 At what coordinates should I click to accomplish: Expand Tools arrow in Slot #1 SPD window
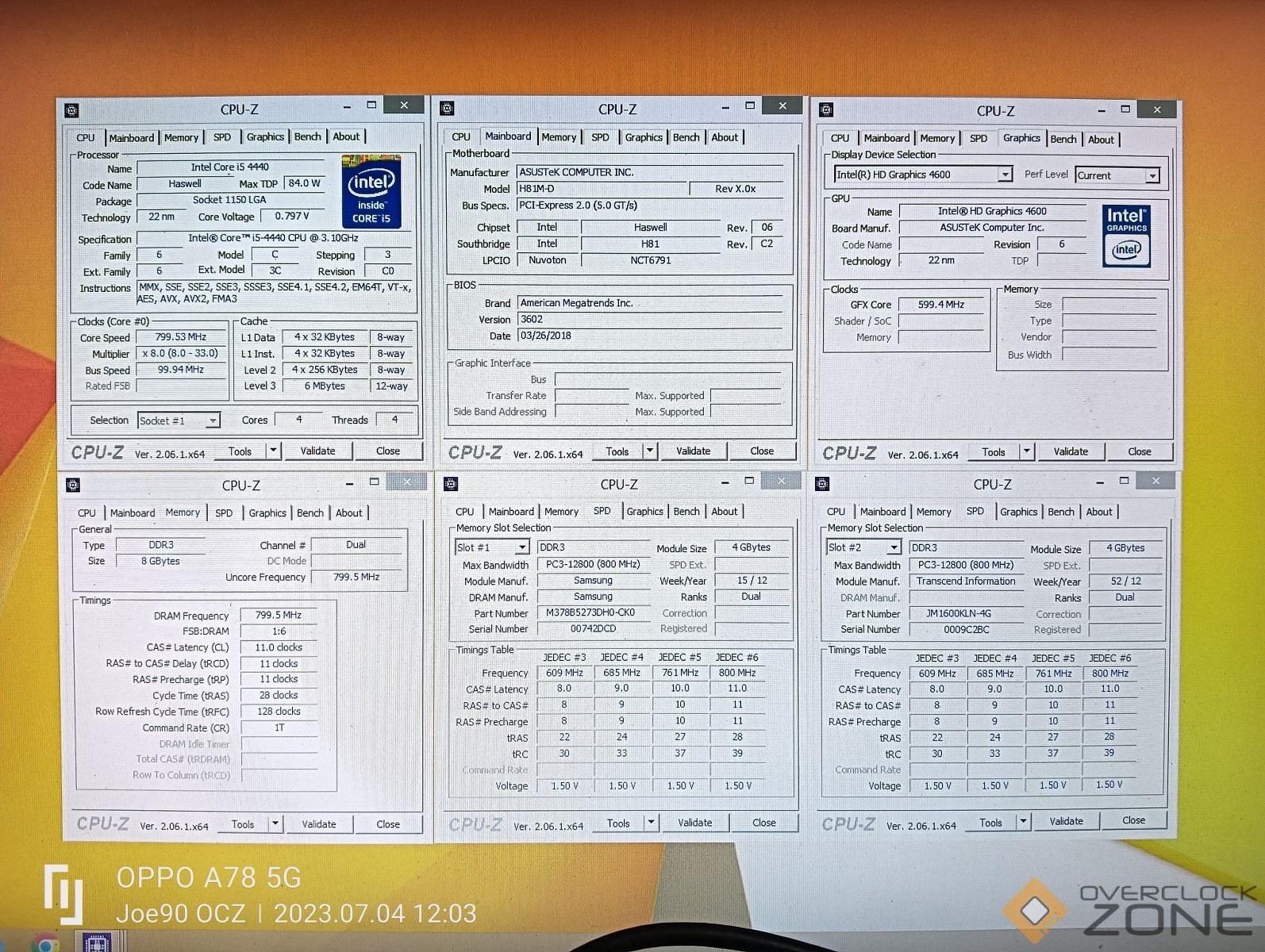[651, 823]
